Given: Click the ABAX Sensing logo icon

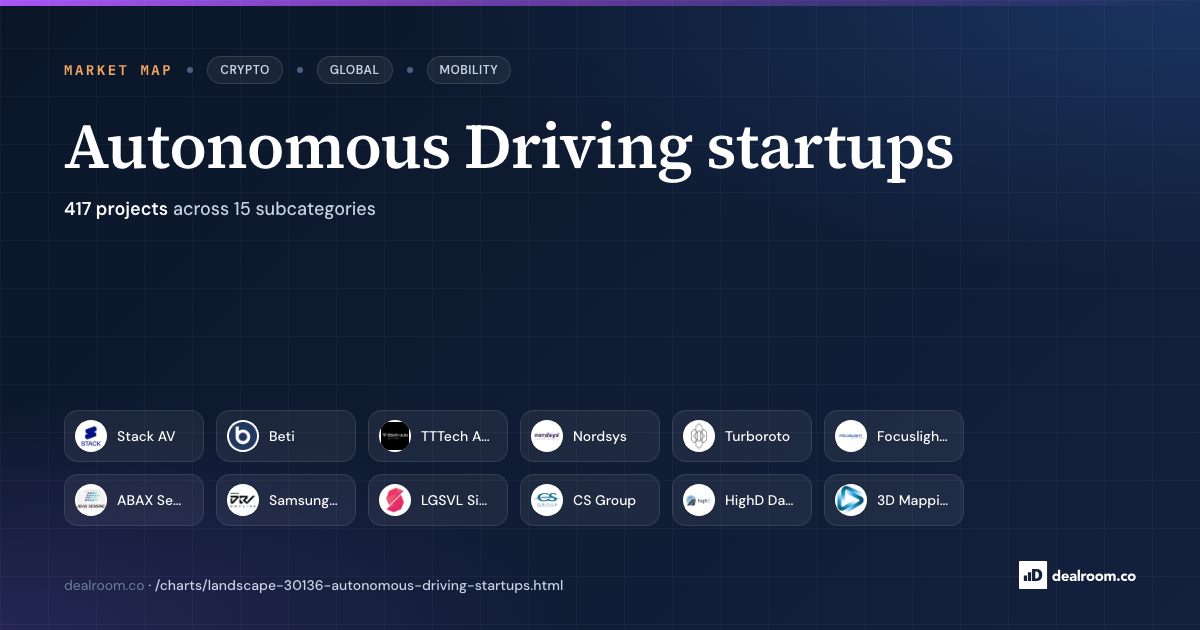Looking at the screenshot, I should [91, 500].
